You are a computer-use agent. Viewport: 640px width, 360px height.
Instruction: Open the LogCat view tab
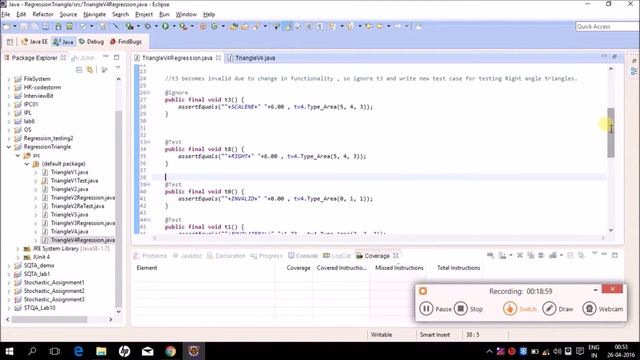tap(337, 256)
